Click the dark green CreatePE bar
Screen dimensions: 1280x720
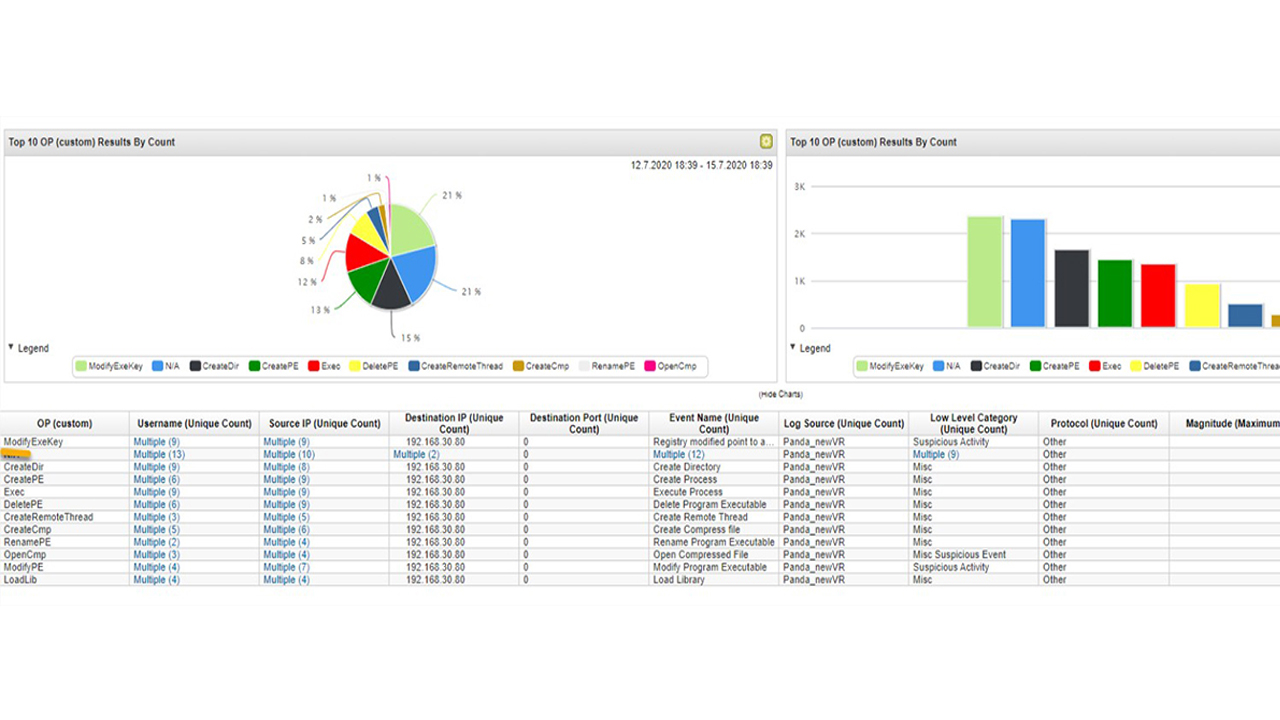[x=1115, y=294]
